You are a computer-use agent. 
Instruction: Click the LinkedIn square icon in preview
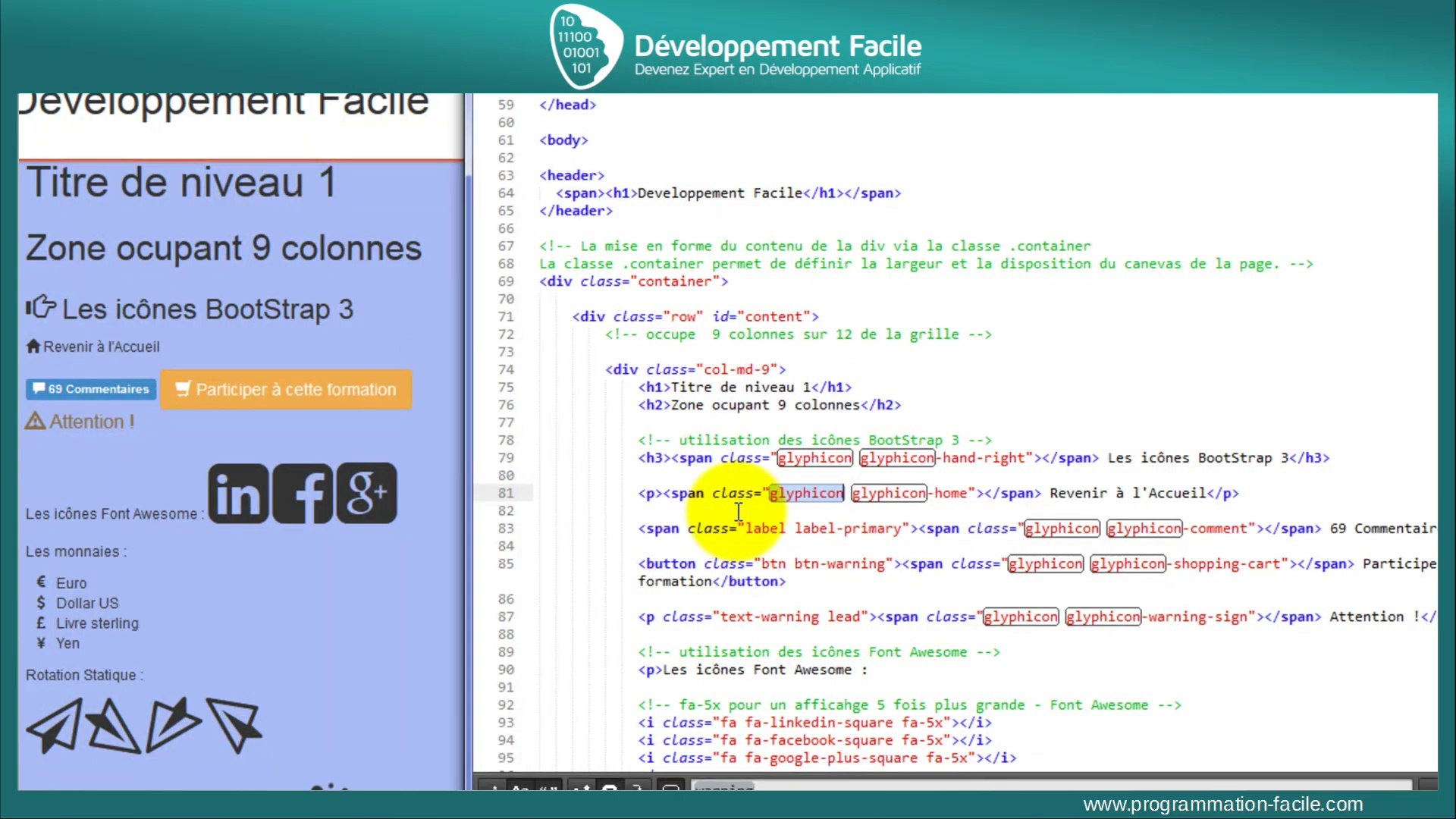238,494
